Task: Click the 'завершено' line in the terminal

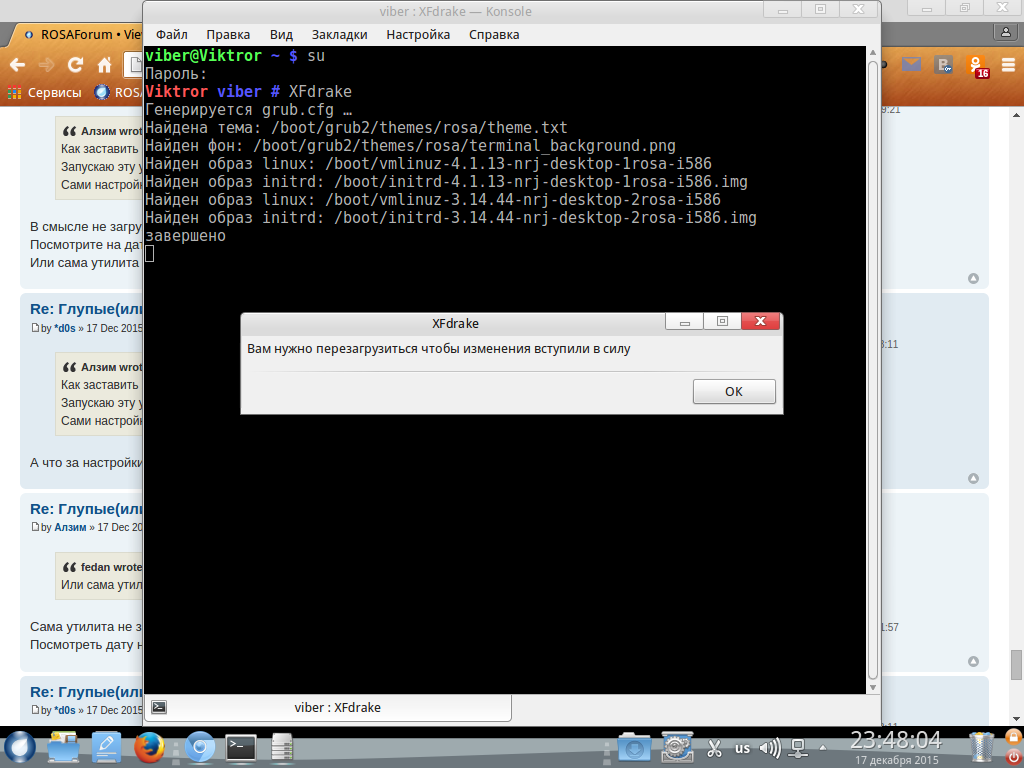Action: point(185,236)
